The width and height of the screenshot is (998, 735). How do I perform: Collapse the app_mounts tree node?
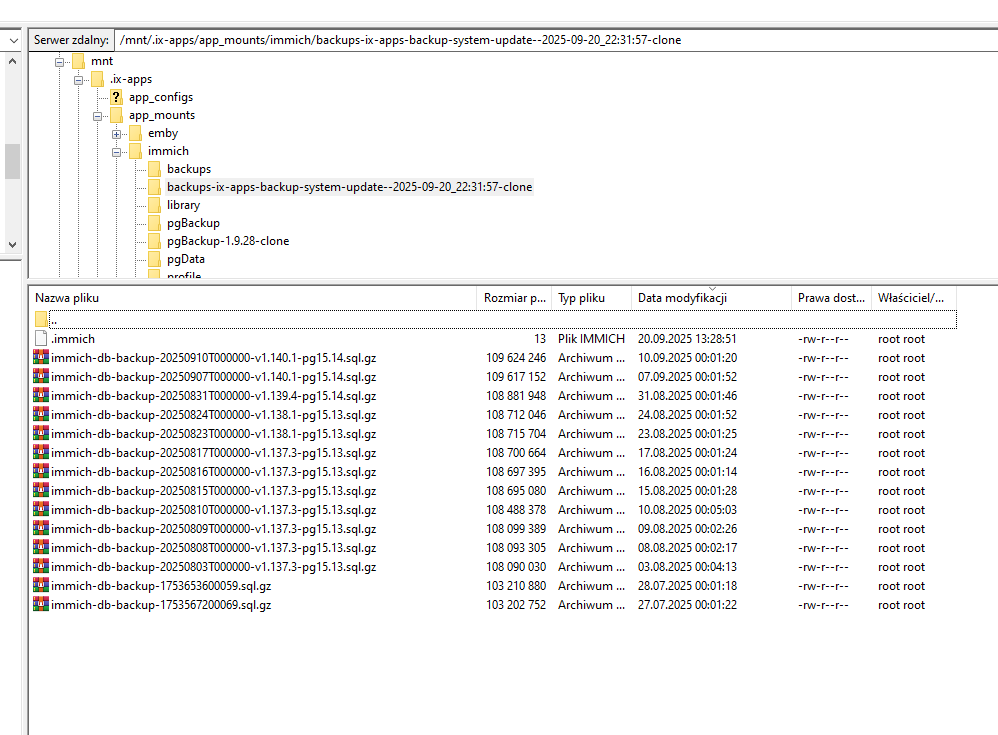[97, 116]
